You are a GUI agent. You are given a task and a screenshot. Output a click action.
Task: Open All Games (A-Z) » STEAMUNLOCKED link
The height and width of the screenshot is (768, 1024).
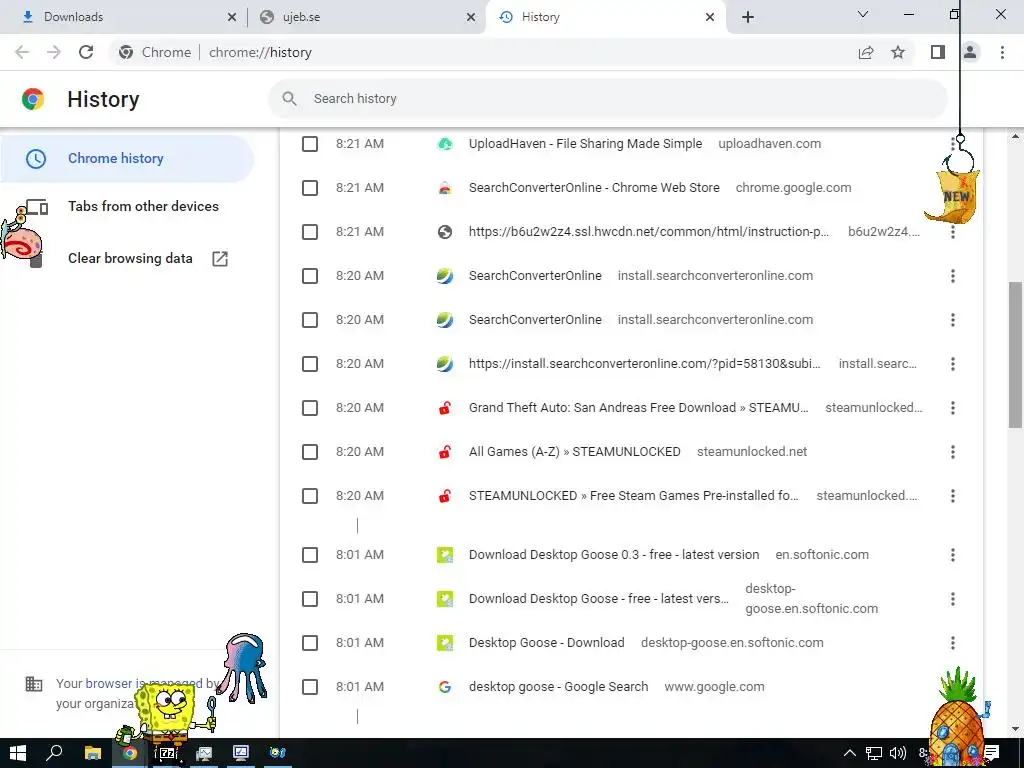tap(575, 452)
